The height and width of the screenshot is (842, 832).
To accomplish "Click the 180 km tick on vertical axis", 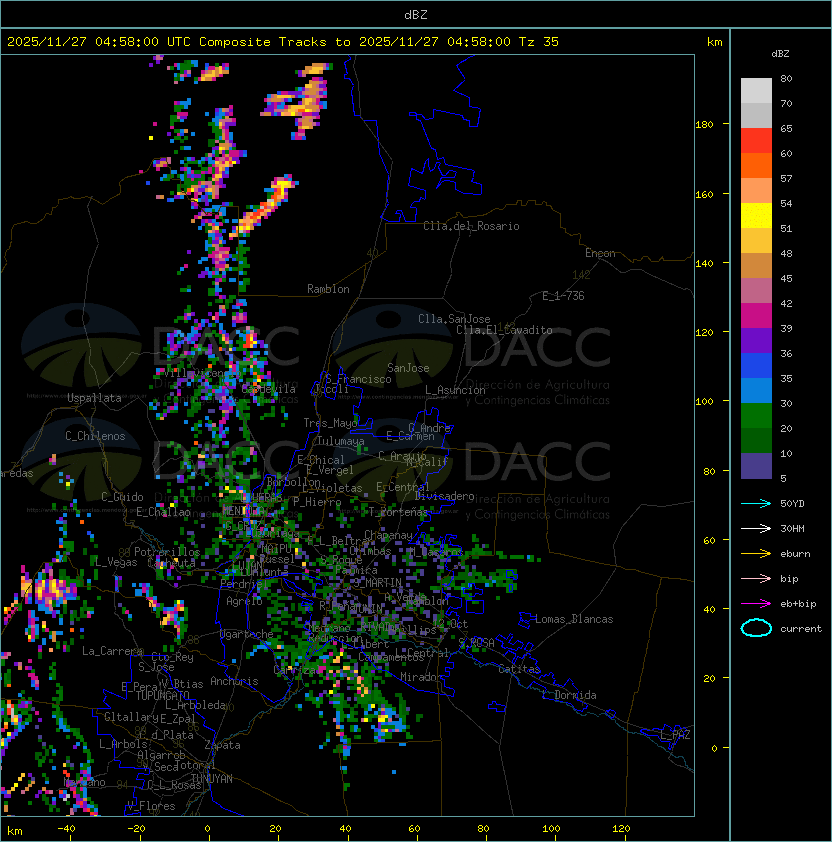I will tap(704, 125).
